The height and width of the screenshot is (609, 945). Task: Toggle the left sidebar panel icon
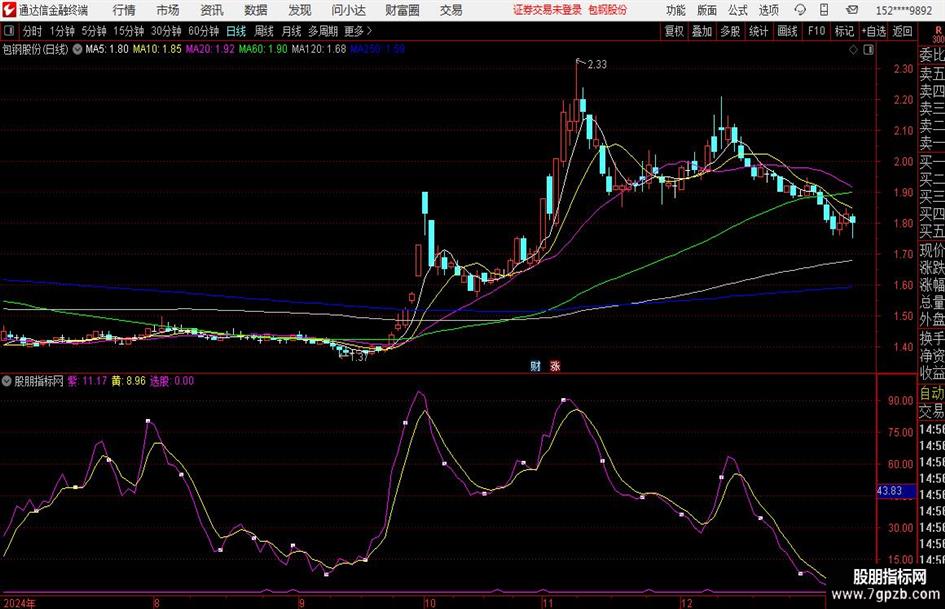click(x=8, y=31)
